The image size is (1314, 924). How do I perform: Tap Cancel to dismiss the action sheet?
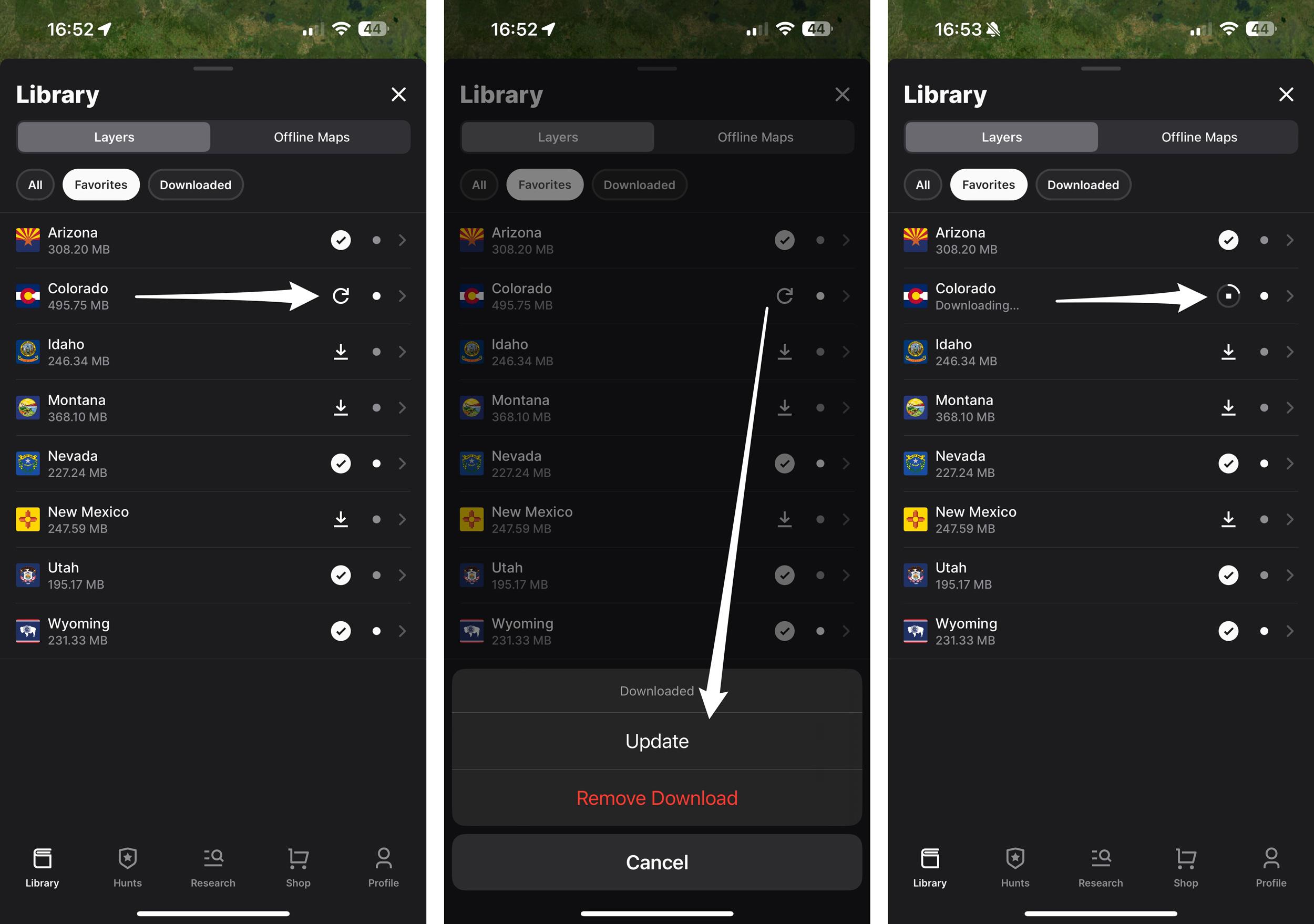pyautogui.click(x=656, y=862)
